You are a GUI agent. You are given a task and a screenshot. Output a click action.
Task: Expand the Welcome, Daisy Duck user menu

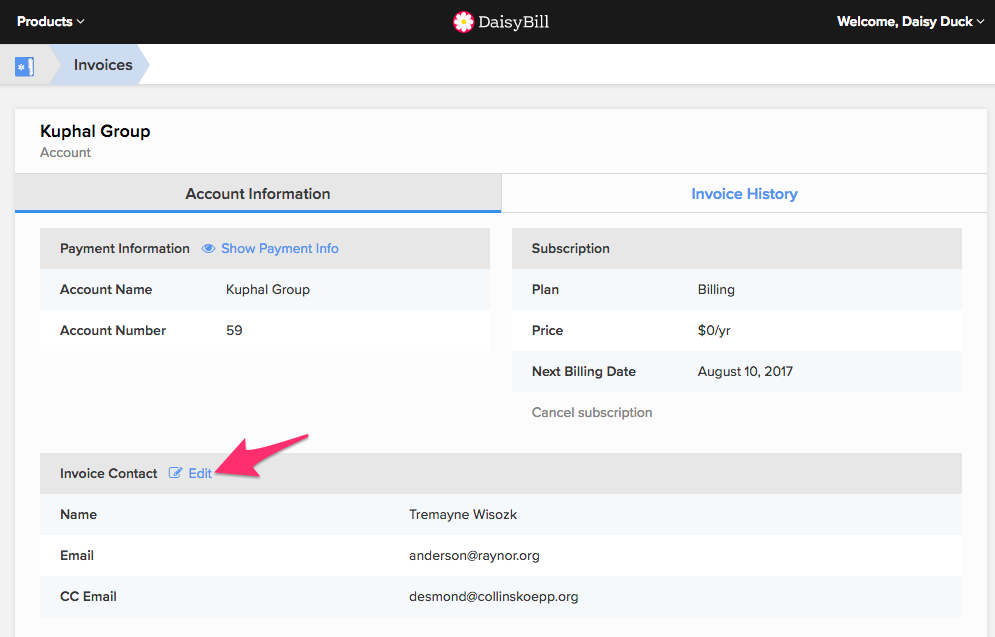point(911,22)
